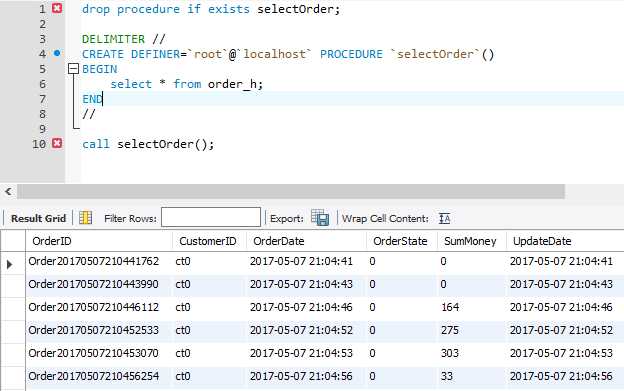624x391 pixels.
Task: Sort by the CustomerID column header
Action: coord(209,241)
